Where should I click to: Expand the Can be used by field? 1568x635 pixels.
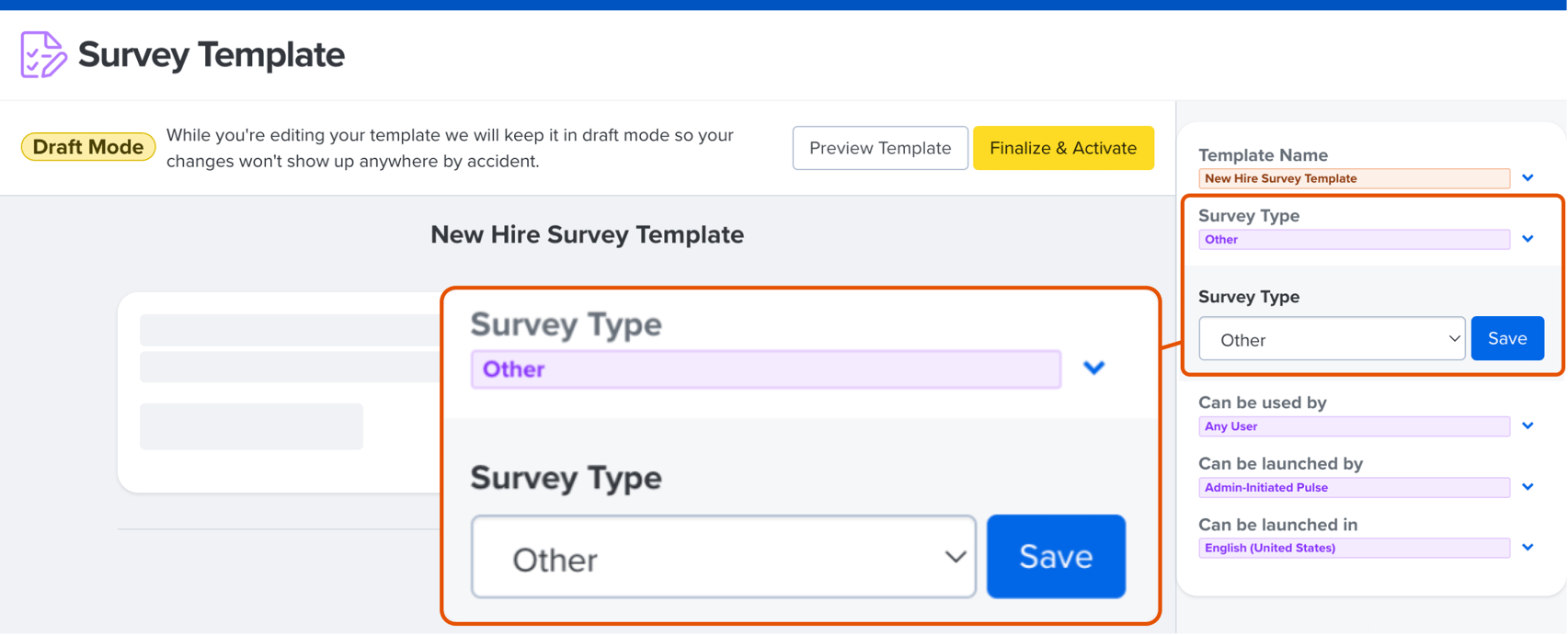[x=1528, y=425]
